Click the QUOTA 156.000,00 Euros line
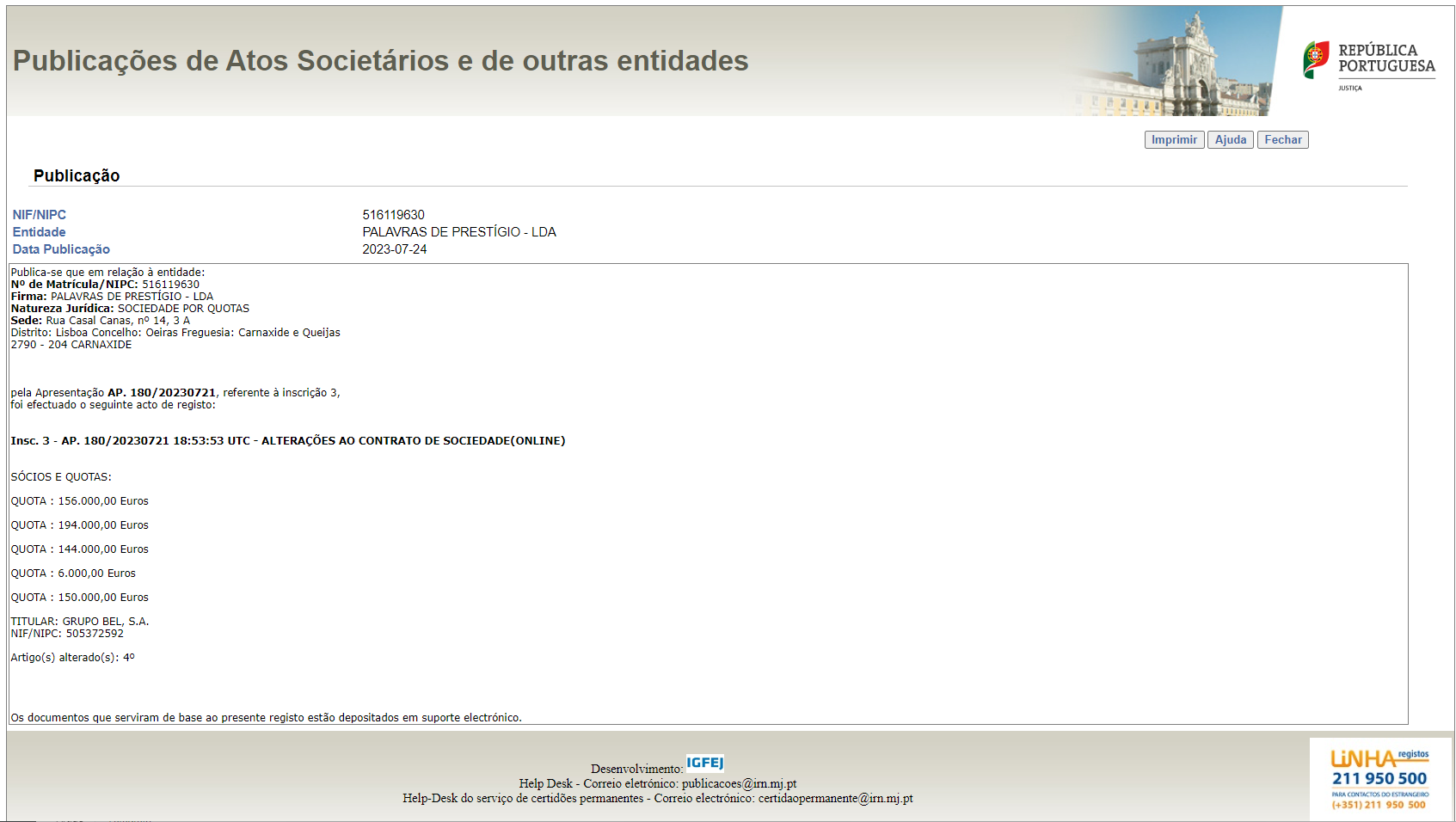The width and height of the screenshot is (1456, 822). 80,501
